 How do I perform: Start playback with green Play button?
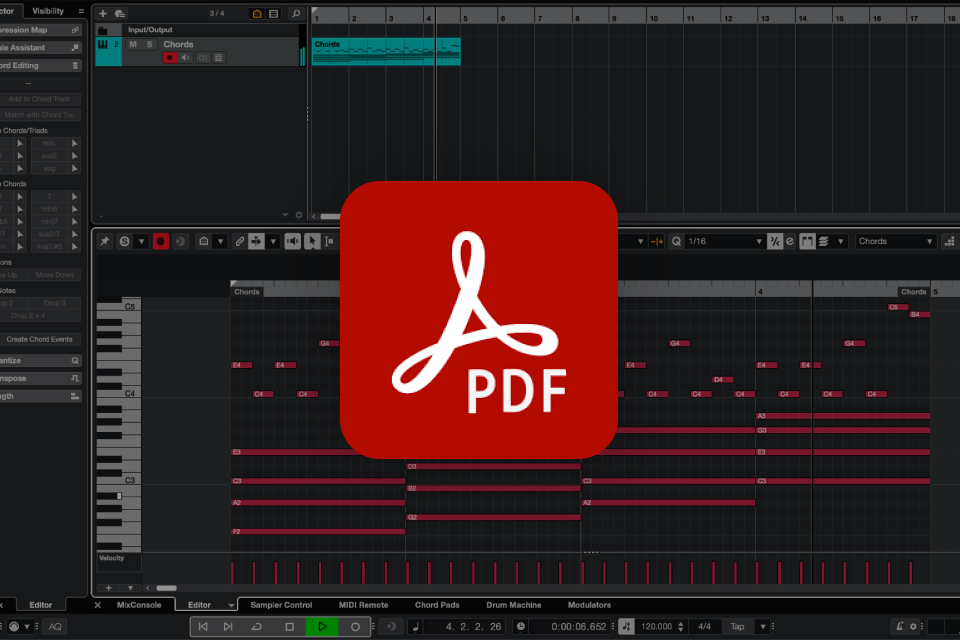[x=322, y=627]
